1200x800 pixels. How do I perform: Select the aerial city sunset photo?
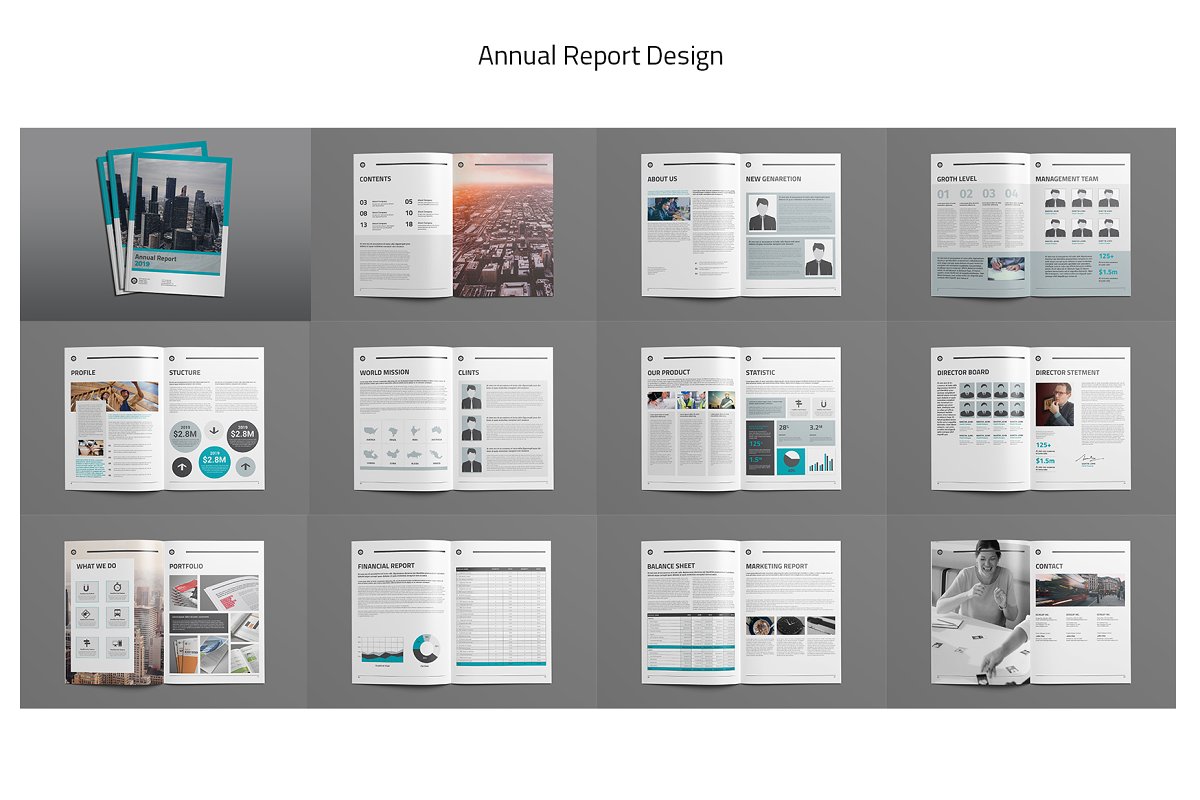(502, 225)
